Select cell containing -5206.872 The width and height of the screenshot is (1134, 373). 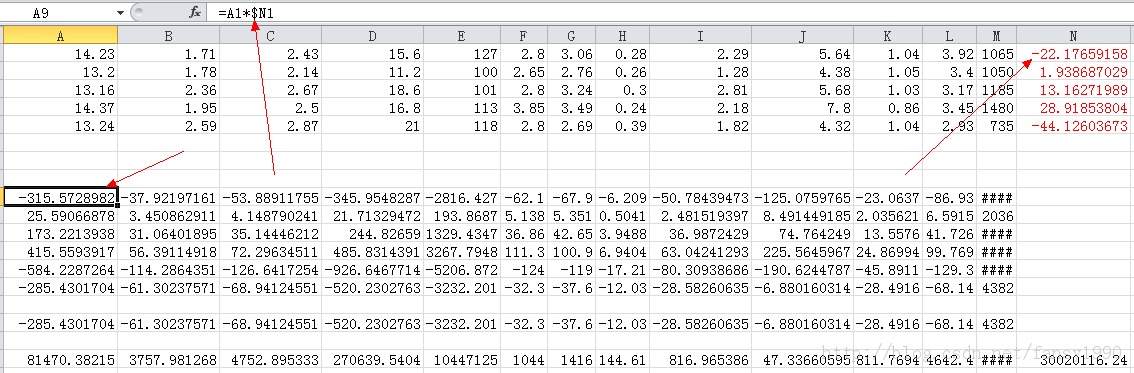(x=461, y=270)
